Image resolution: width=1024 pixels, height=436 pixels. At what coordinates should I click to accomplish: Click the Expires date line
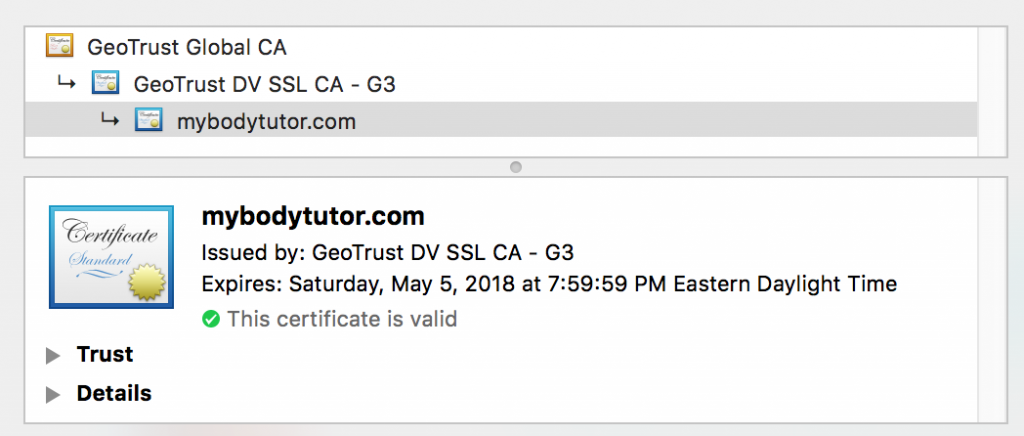pos(549,285)
